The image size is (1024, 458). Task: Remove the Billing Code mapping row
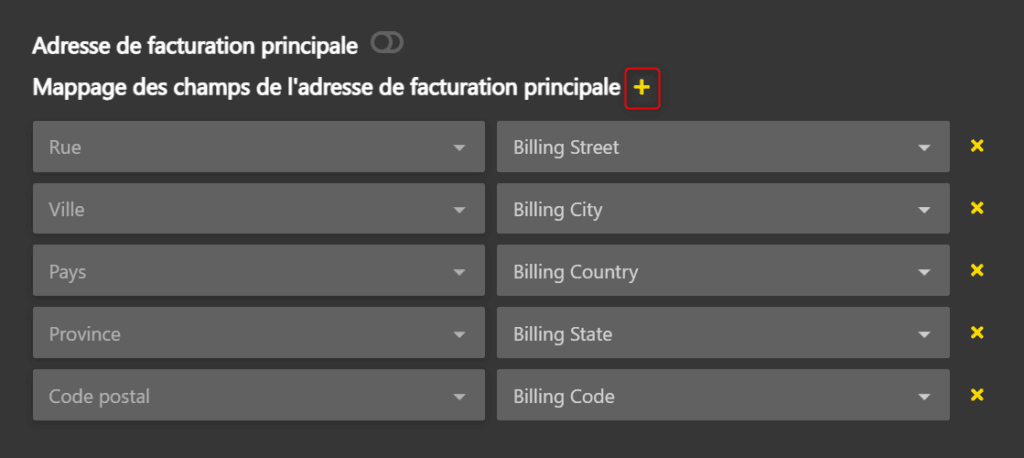(x=977, y=395)
